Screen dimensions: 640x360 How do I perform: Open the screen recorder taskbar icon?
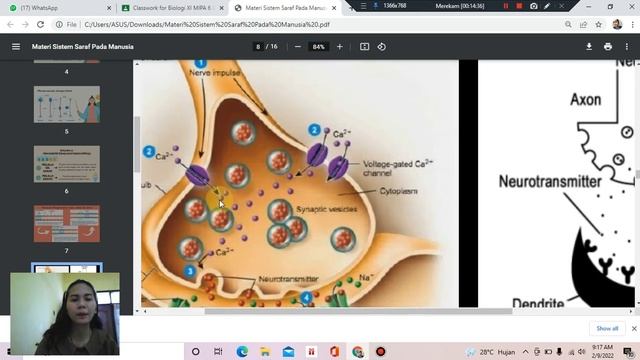tap(380, 351)
